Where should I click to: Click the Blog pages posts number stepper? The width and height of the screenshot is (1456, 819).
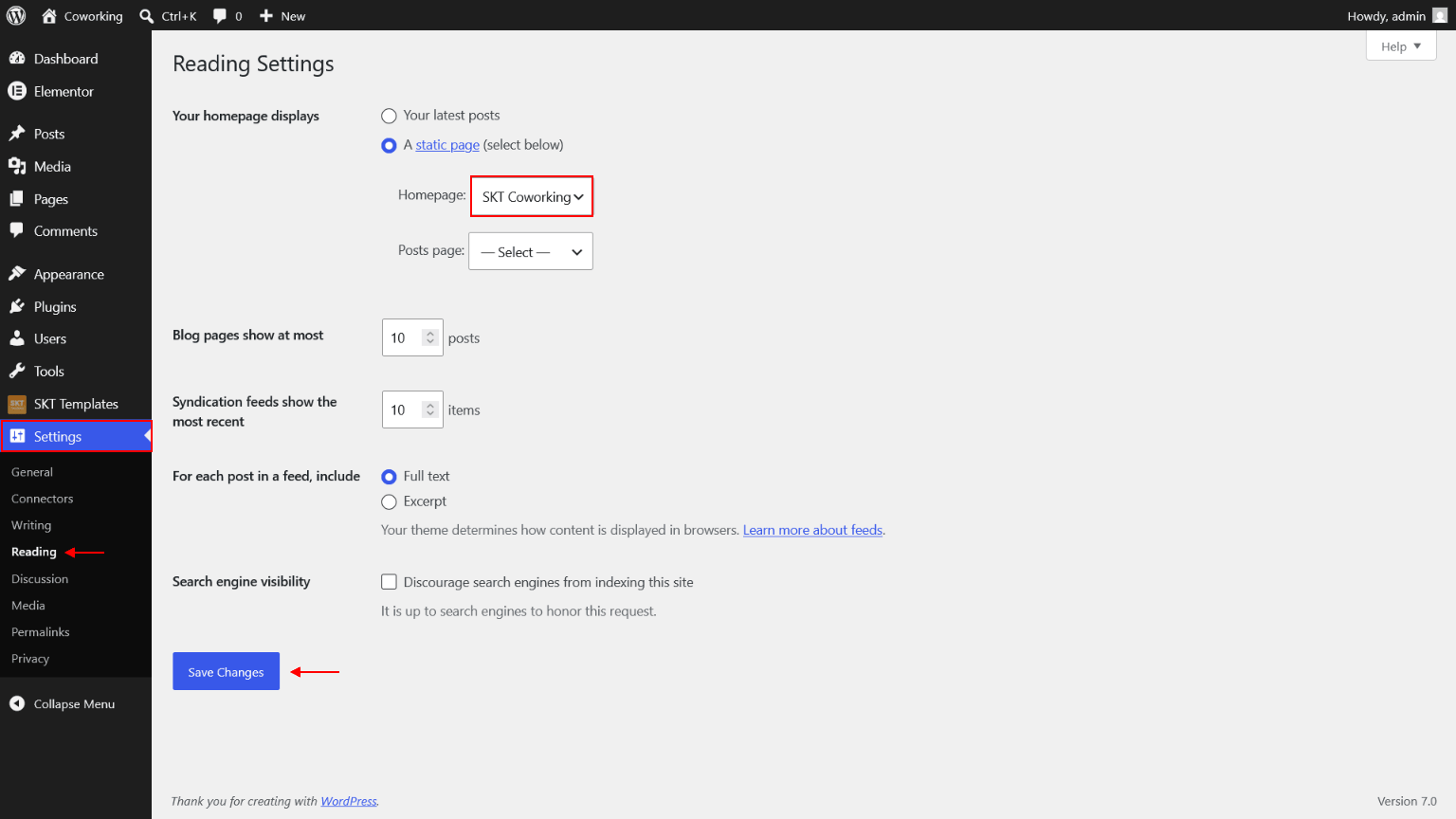click(430, 337)
